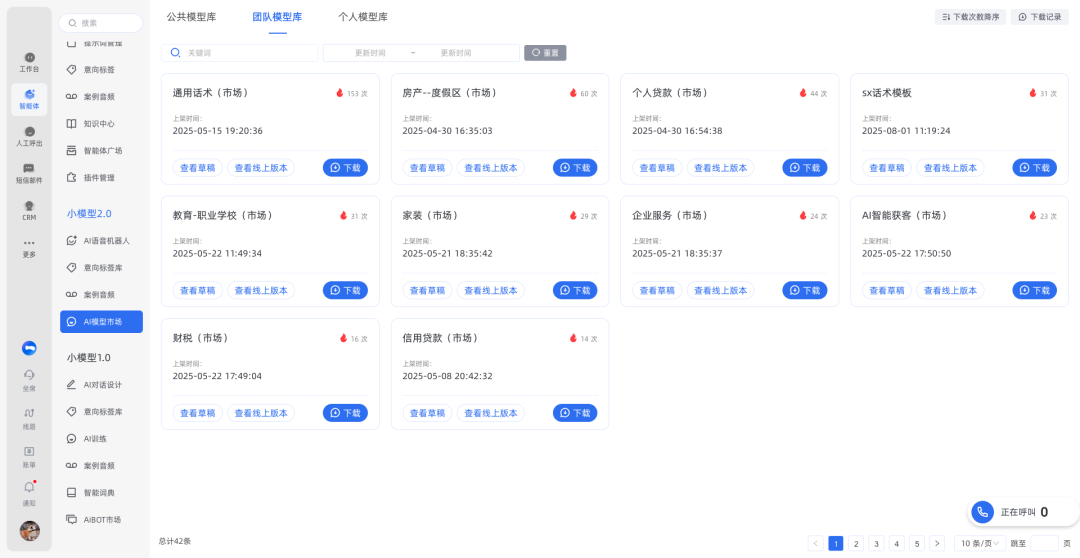Open 知识中心 in the sidebar menu
The width and height of the screenshot is (1080, 558).
point(98,124)
